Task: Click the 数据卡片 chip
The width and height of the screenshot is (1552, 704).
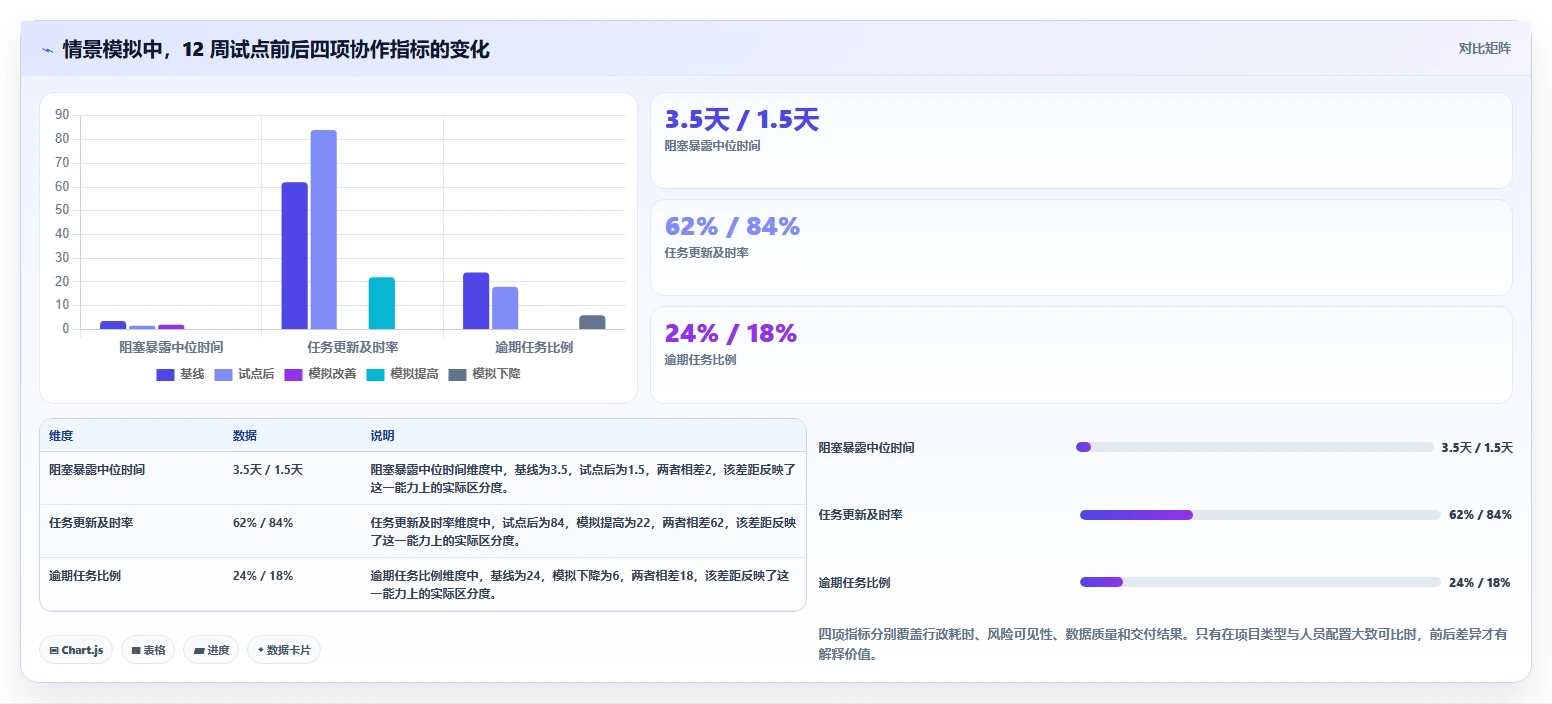Action: 284,650
